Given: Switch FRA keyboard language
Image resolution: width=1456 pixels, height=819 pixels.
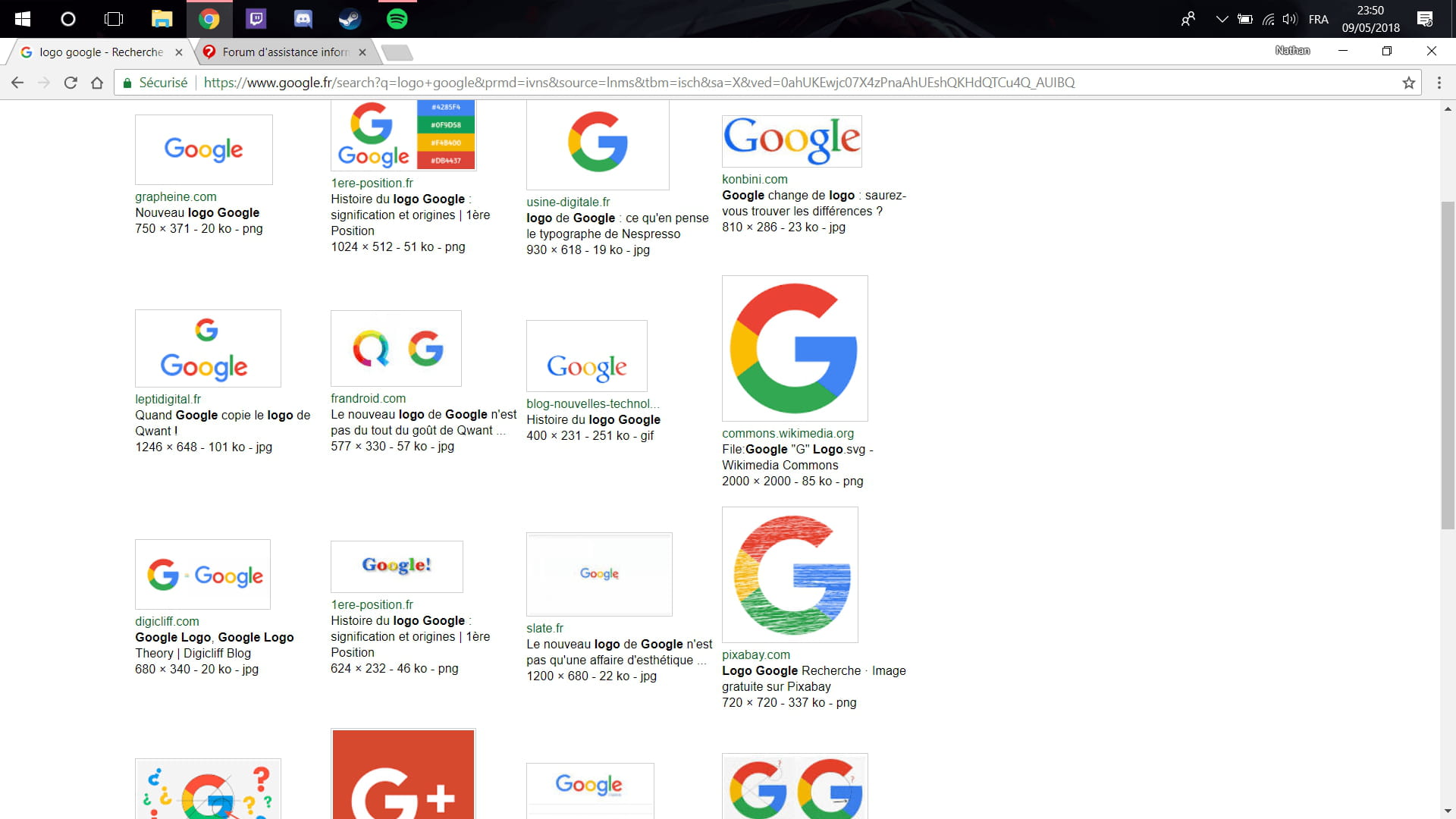Looking at the screenshot, I should [1319, 19].
